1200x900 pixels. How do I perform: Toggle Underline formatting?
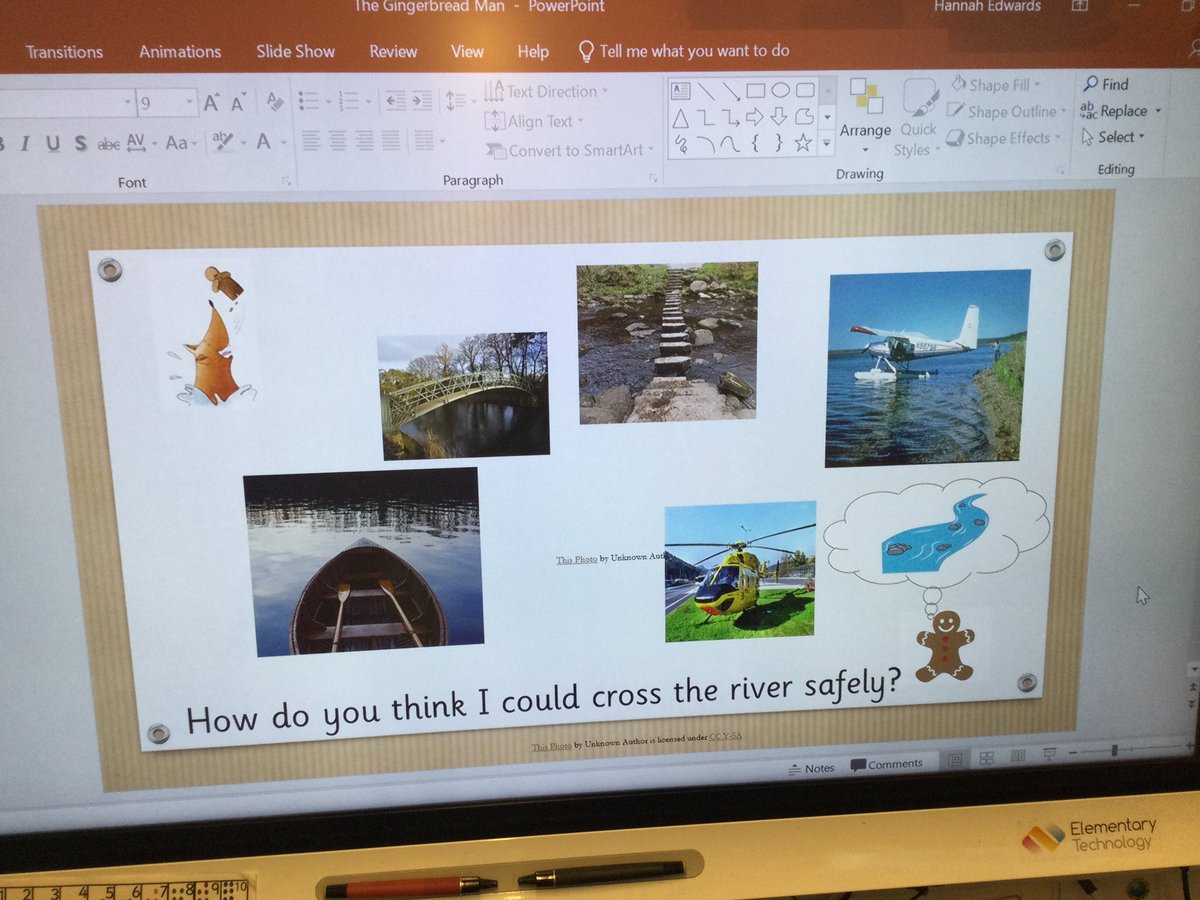point(52,144)
